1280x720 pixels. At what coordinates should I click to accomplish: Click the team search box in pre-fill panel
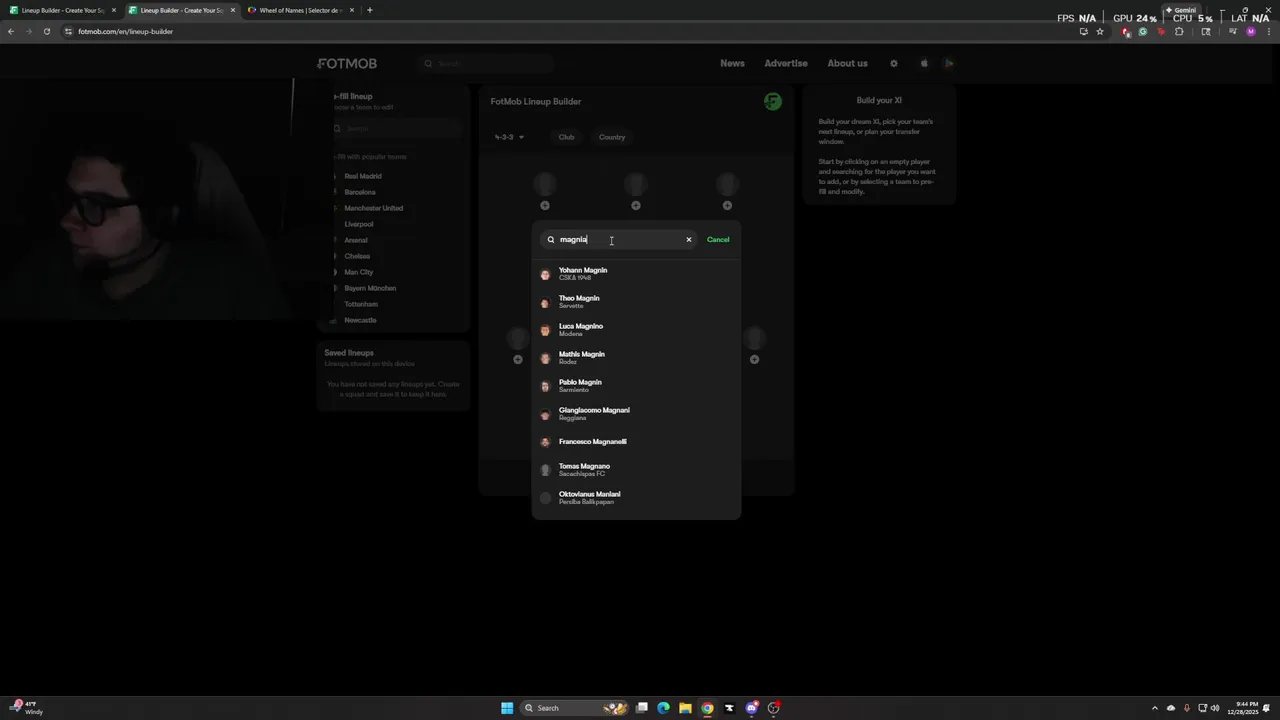(x=397, y=128)
